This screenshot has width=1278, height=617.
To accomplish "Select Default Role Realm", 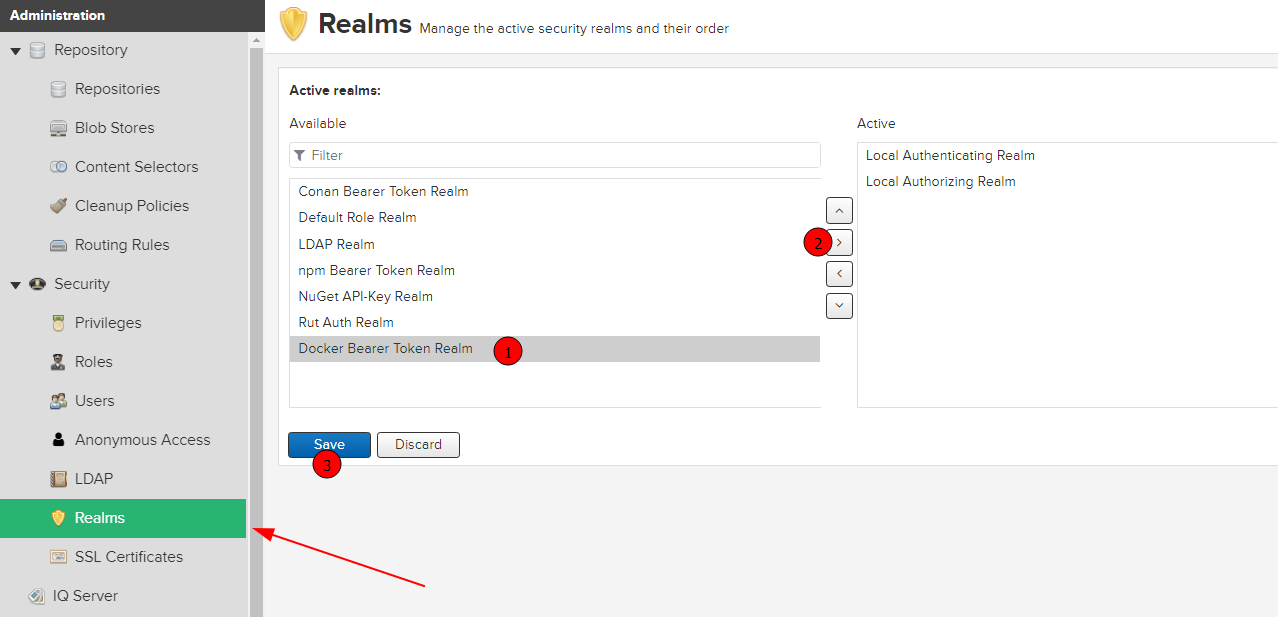I will tap(555, 217).
